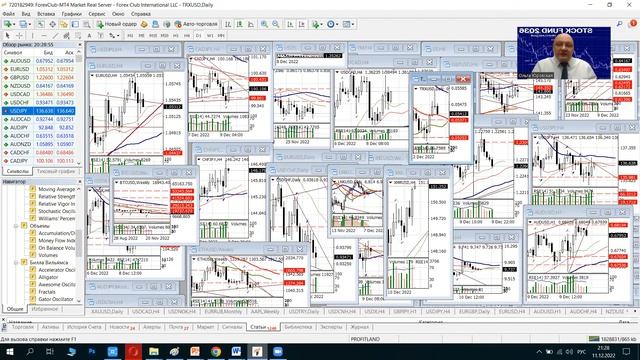Open Windows Start menu
The width and height of the screenshot is (640, 360).
point(9,351)
